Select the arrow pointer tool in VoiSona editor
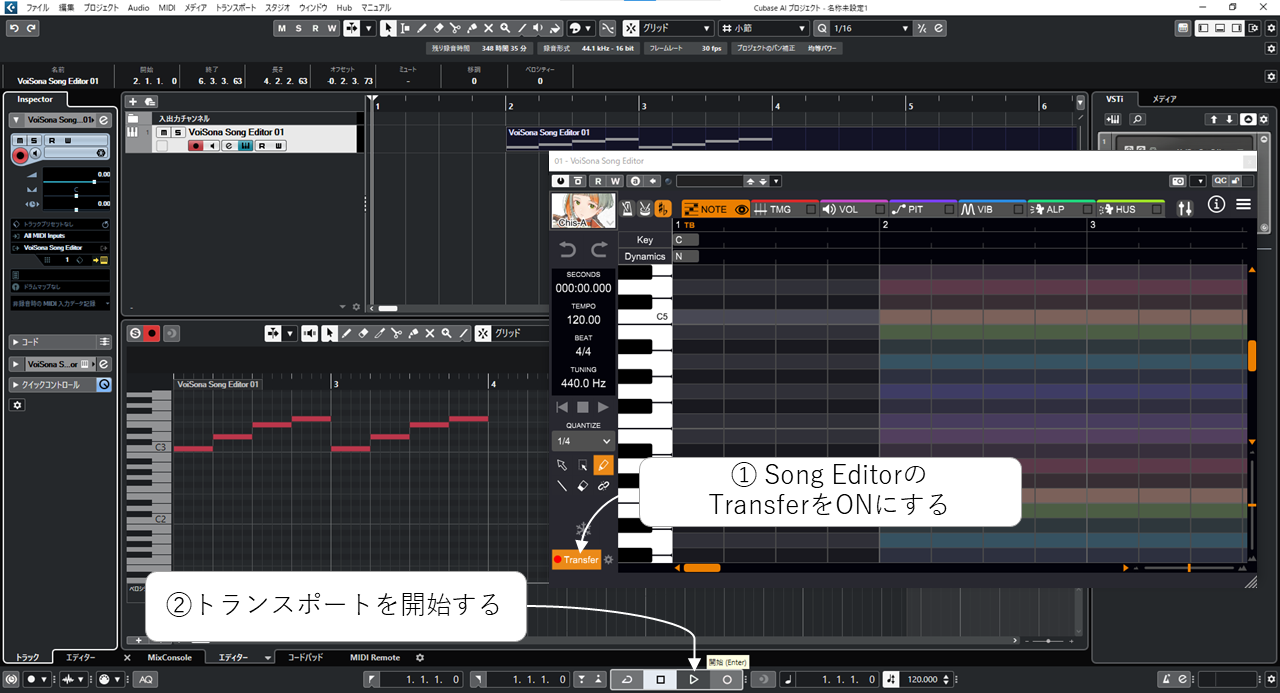Screen dimensions: 1280x693 coord(561,465)
